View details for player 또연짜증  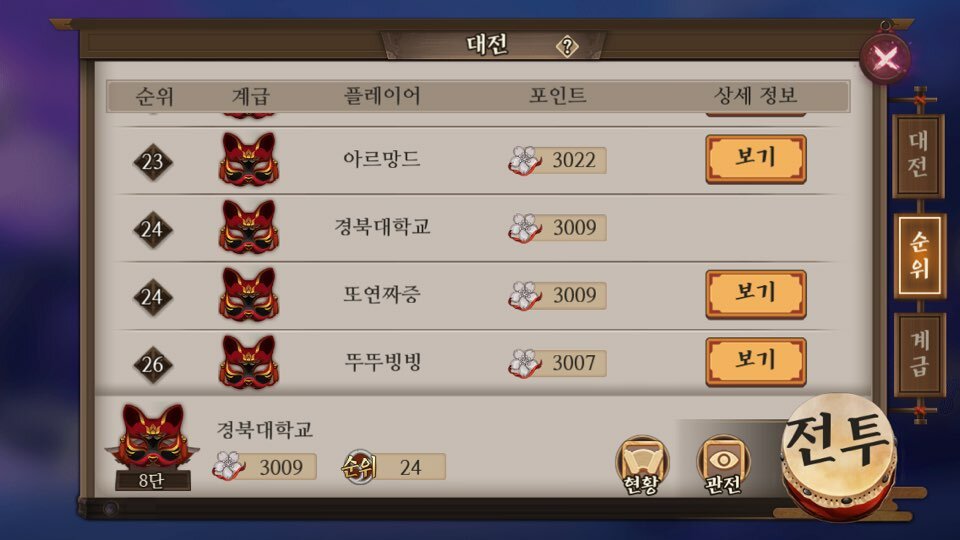[756, 294]
